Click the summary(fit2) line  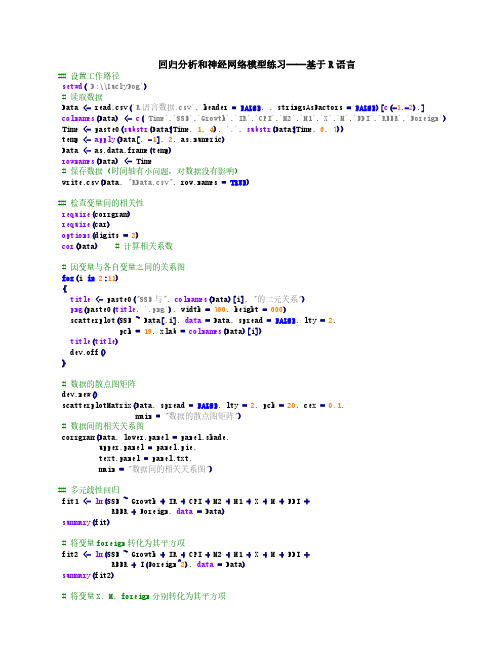click(88, 576)
